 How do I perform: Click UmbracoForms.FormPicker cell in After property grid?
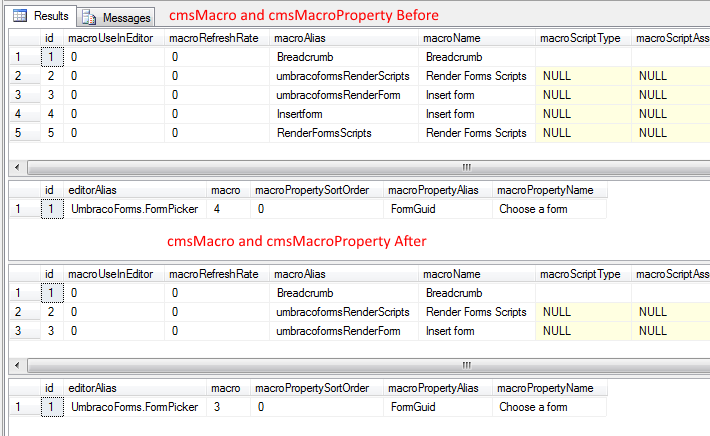pos(134,407)
